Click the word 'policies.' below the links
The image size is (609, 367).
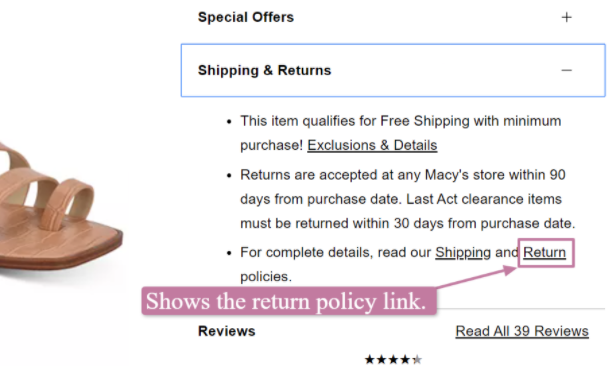tap(266, 277)
